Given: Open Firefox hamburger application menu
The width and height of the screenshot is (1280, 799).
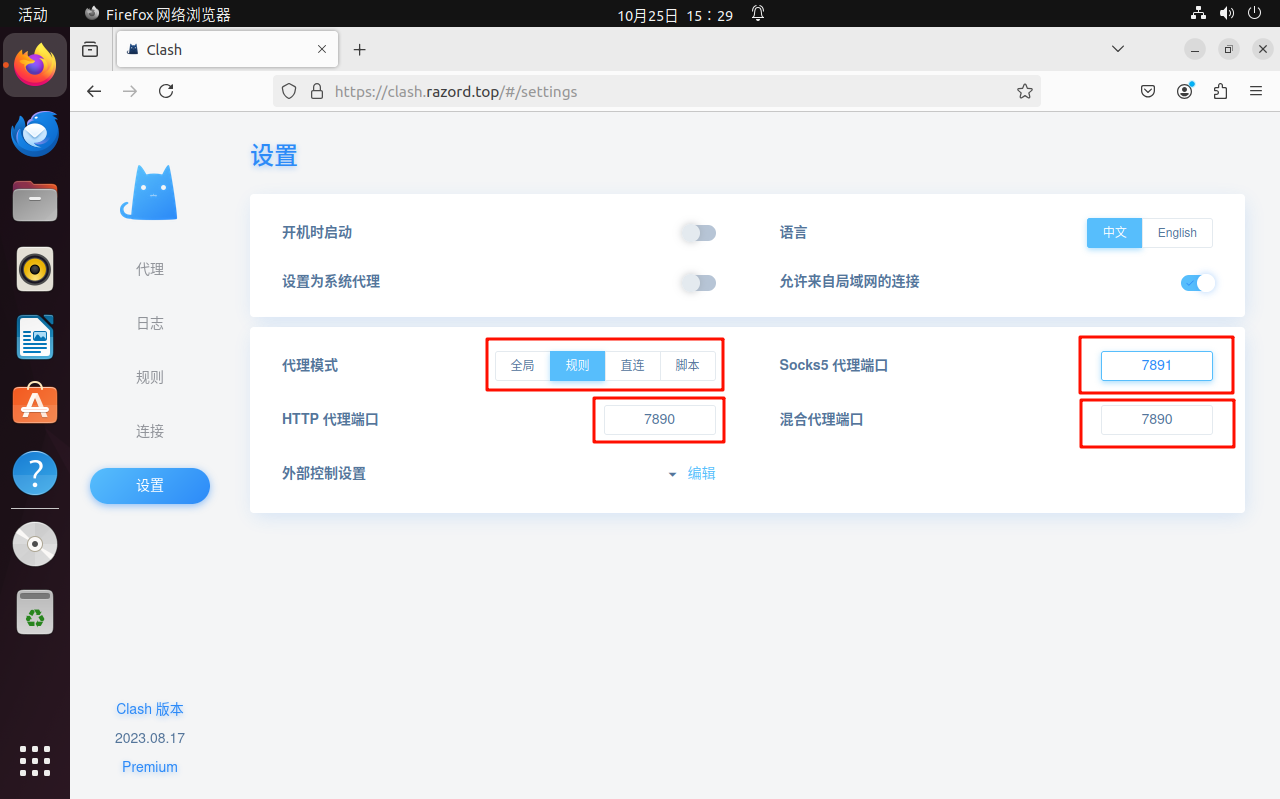Looking at the screenshot, I should [1256, 91].
